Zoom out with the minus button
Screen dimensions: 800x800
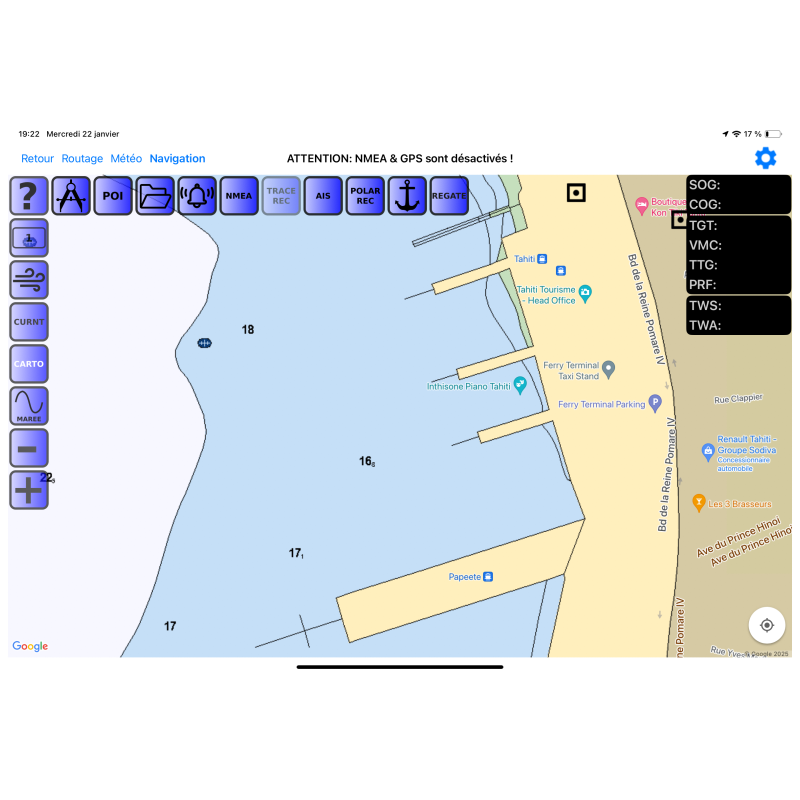click(x=29, y=449)
